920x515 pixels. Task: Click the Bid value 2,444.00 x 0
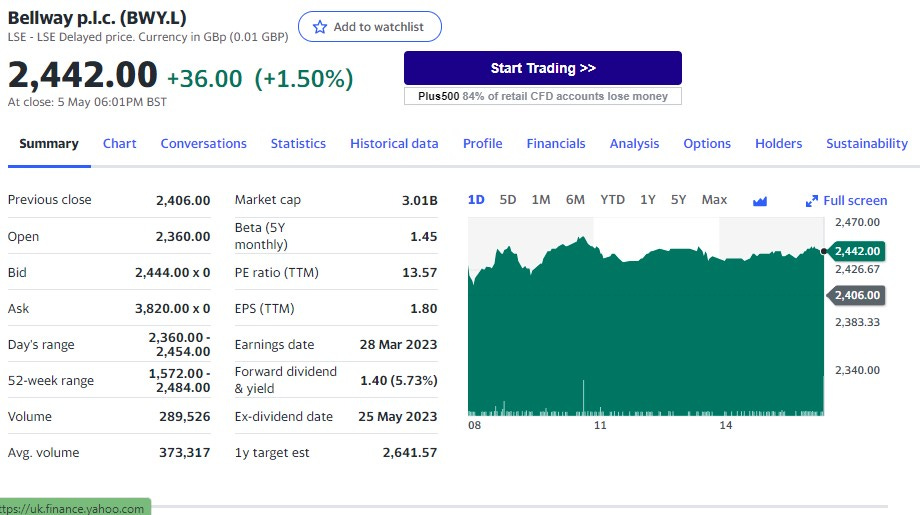click(172, 273)
